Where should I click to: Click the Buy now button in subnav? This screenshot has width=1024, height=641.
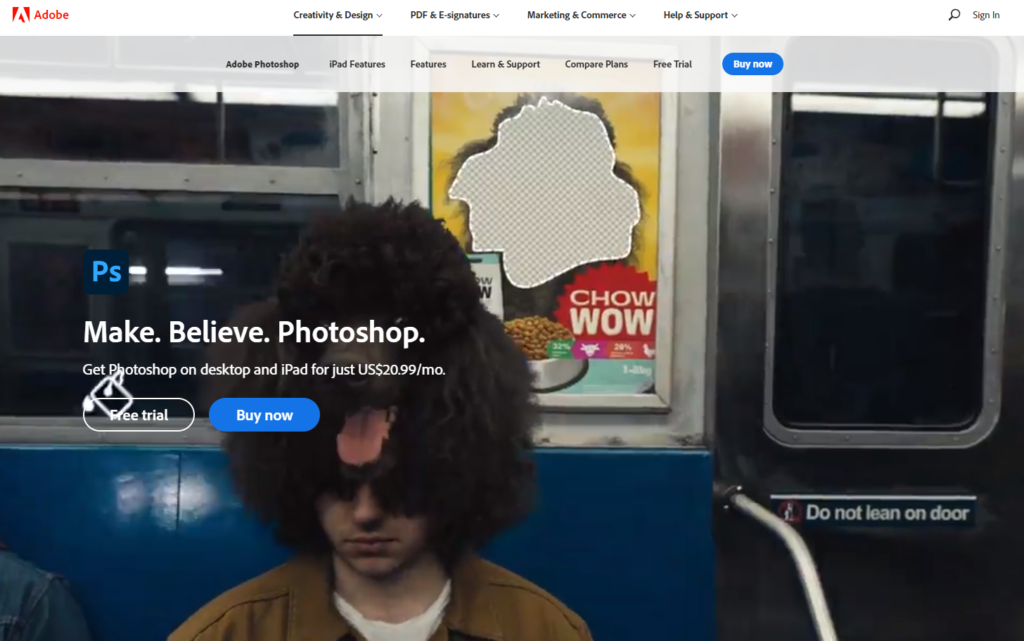[752, 64]
